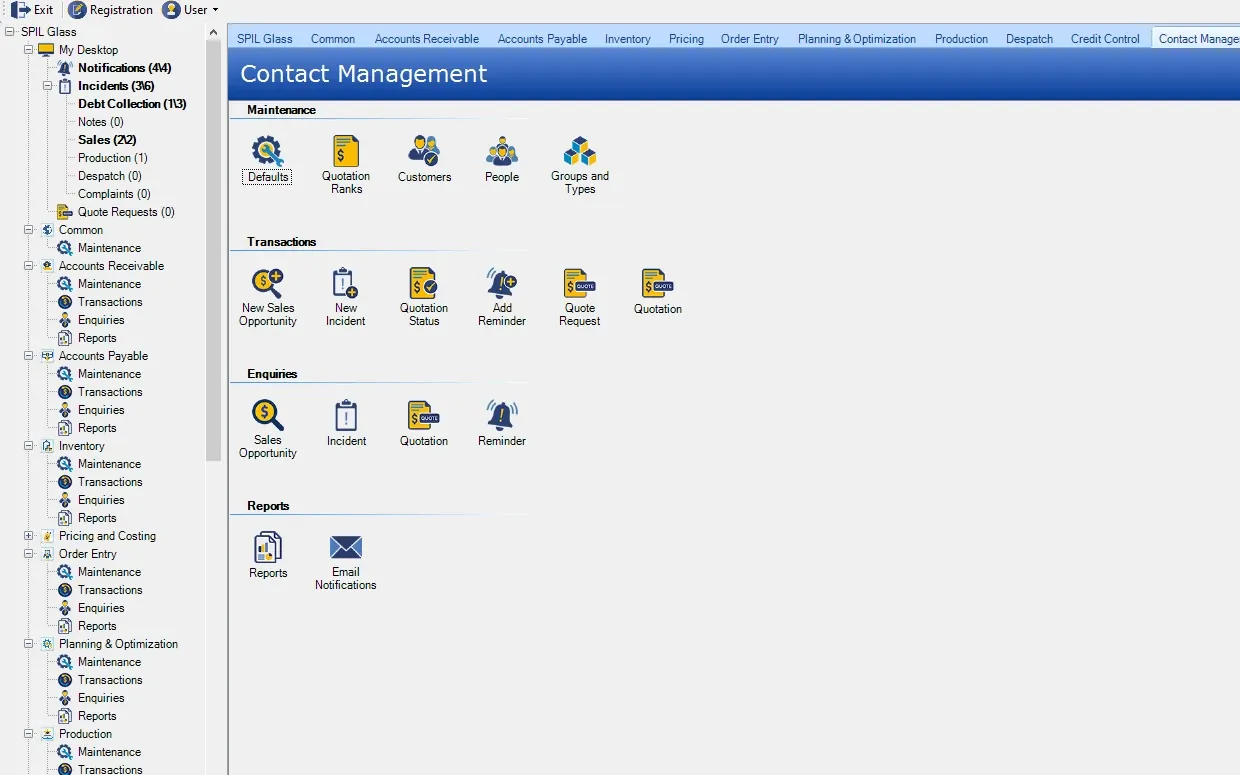The height and width of the screenshot is (775, 1240).
Task: Open the Customers maintenance icon
Action: (424, 159)
